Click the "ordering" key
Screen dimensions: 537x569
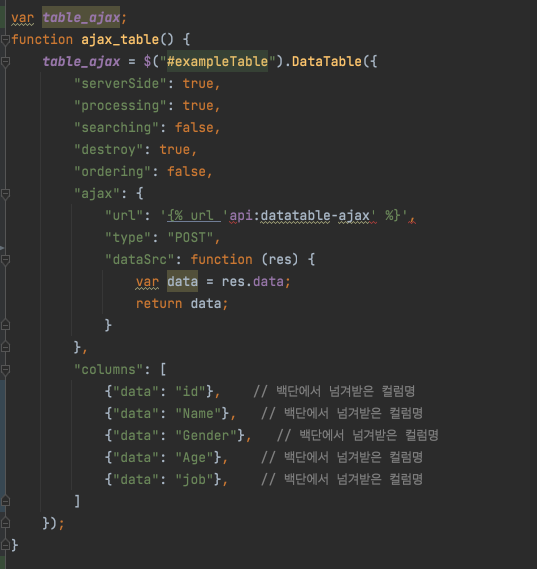click(112, 171)
